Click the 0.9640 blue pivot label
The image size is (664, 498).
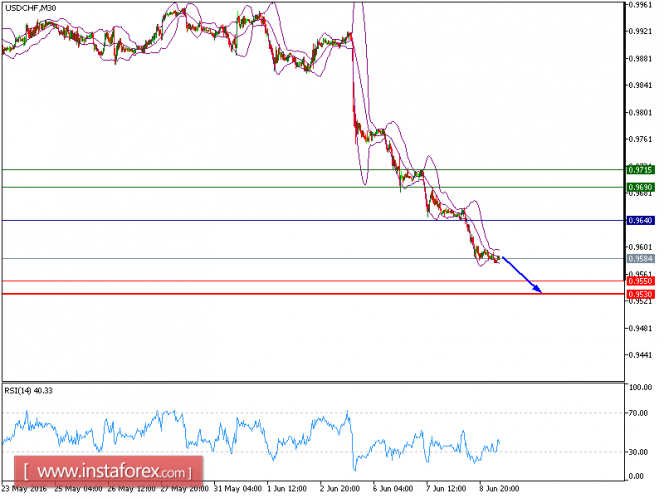[x=640, y=221]
